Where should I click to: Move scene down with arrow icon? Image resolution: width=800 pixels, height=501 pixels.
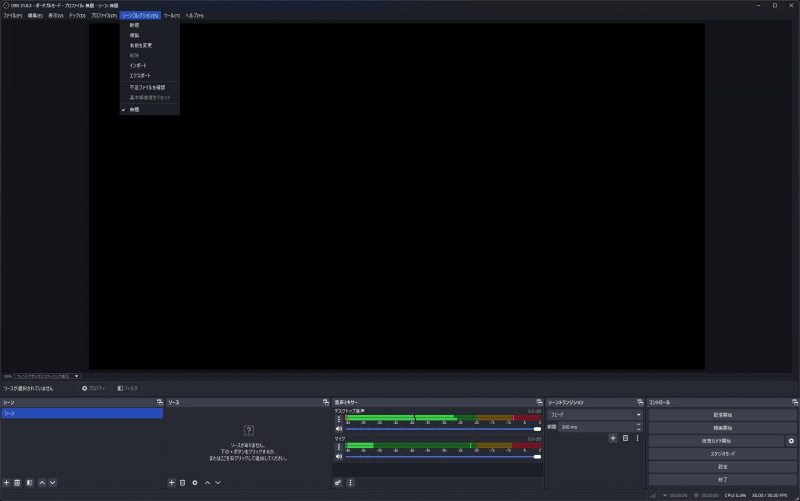coord(53,483)
